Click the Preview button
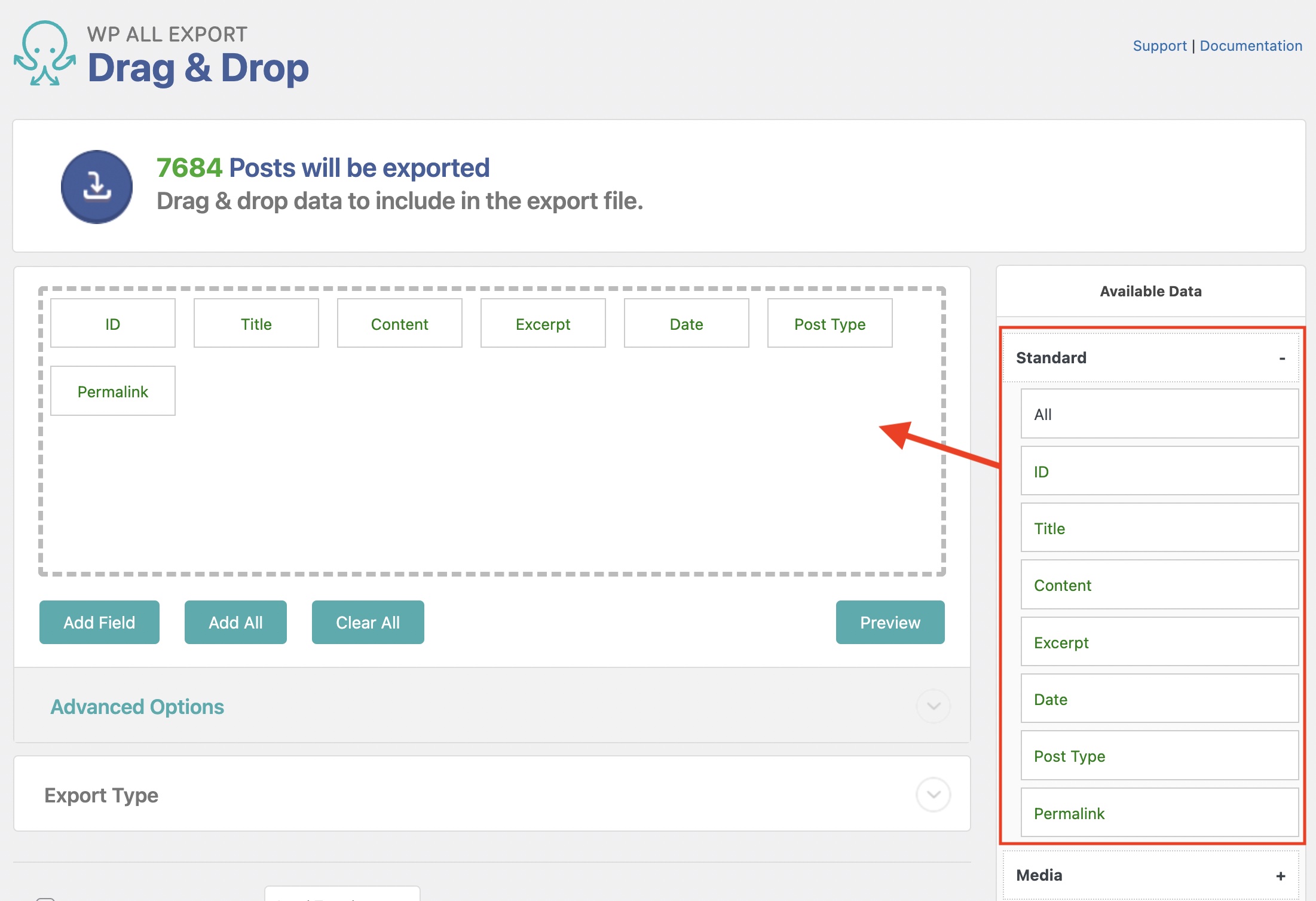 (x=889, y=623)
